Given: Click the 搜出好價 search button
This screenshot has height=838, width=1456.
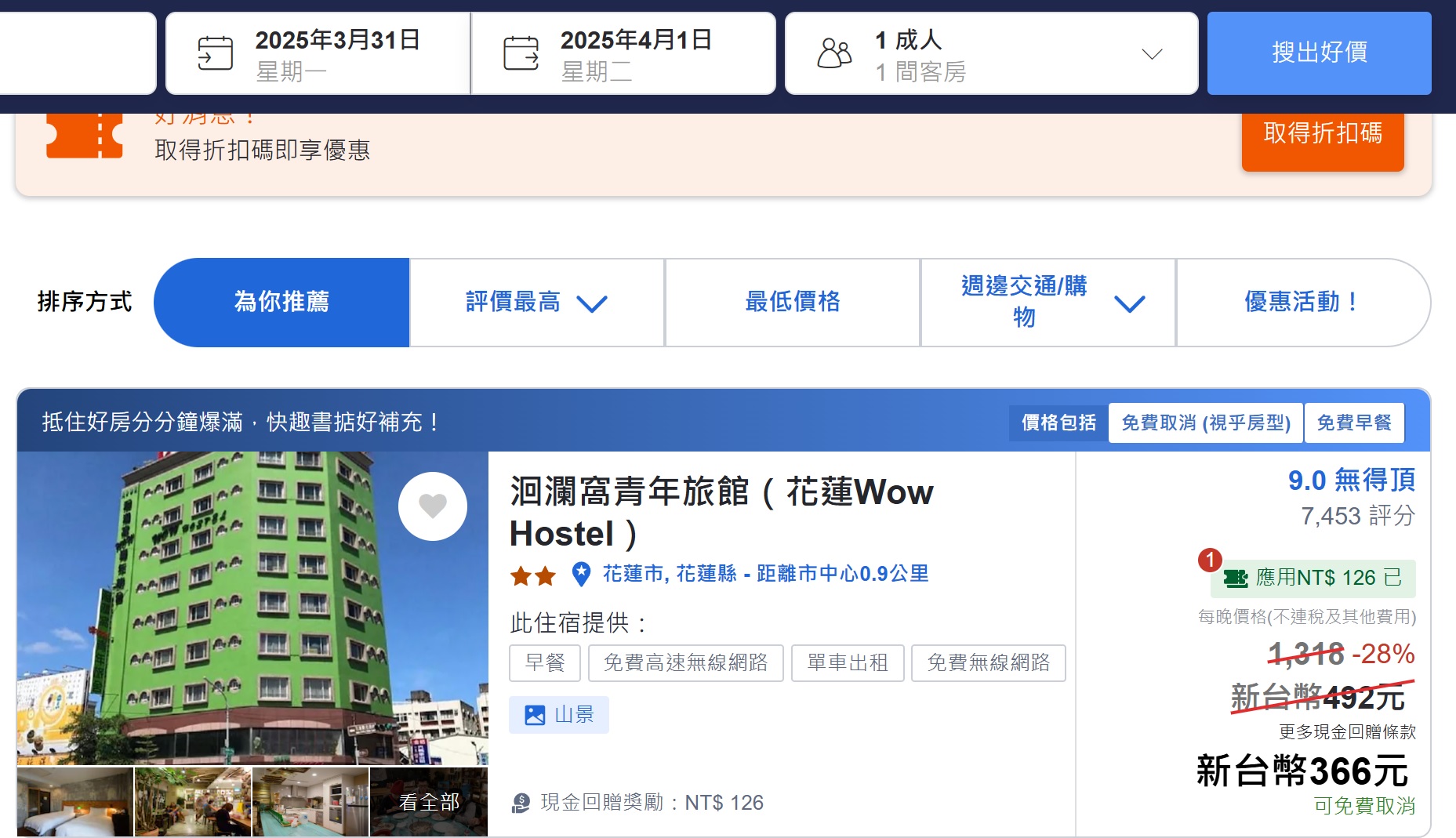Looking at the screenshot, I should 1319,53.
